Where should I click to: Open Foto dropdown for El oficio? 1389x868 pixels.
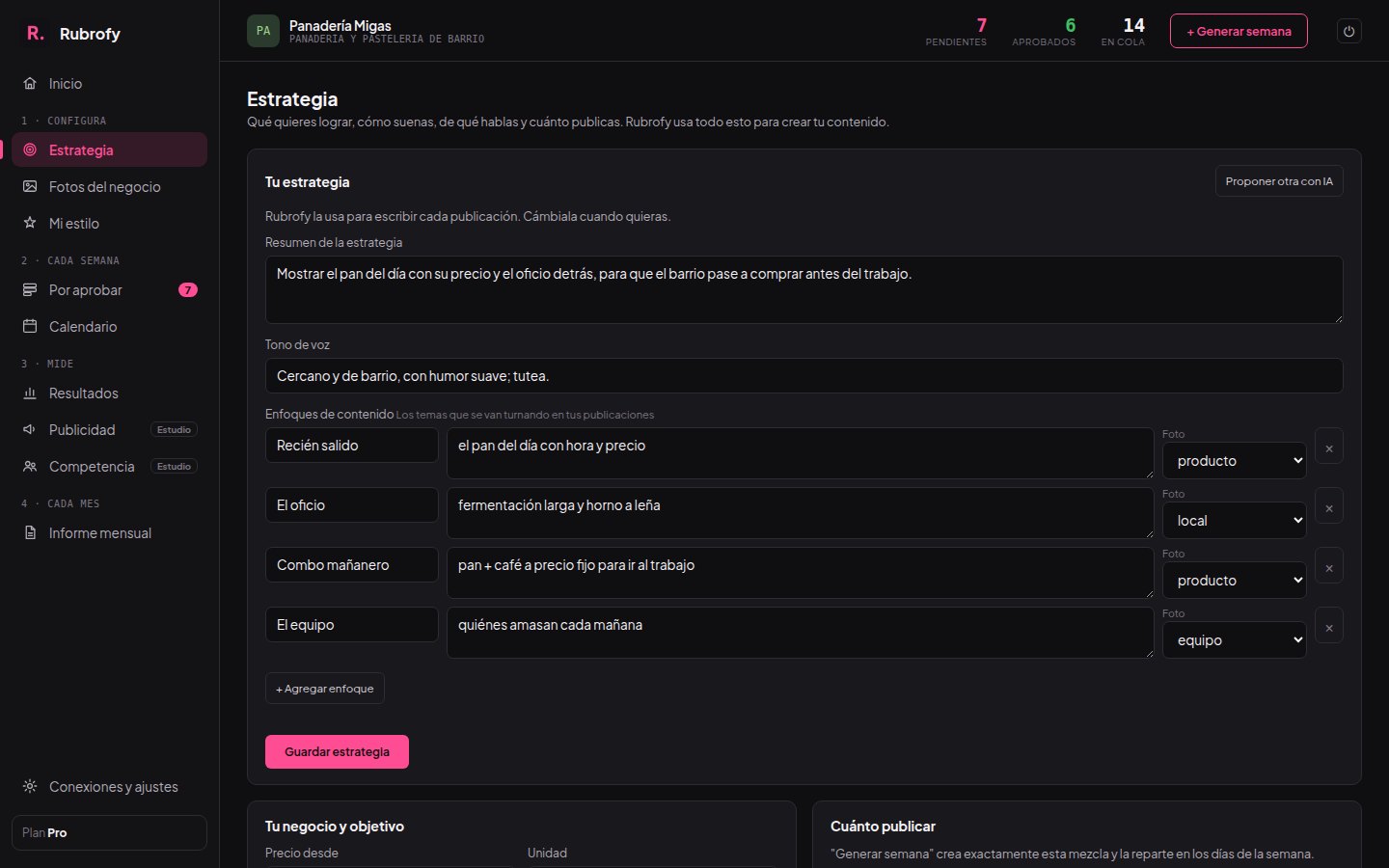tap(1235, 521)
